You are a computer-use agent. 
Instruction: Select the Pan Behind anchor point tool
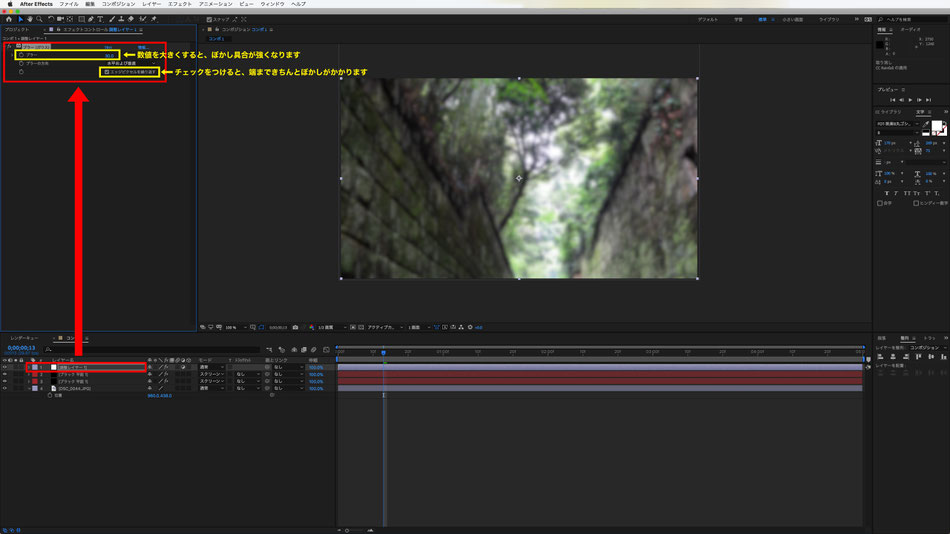(70, 19)
